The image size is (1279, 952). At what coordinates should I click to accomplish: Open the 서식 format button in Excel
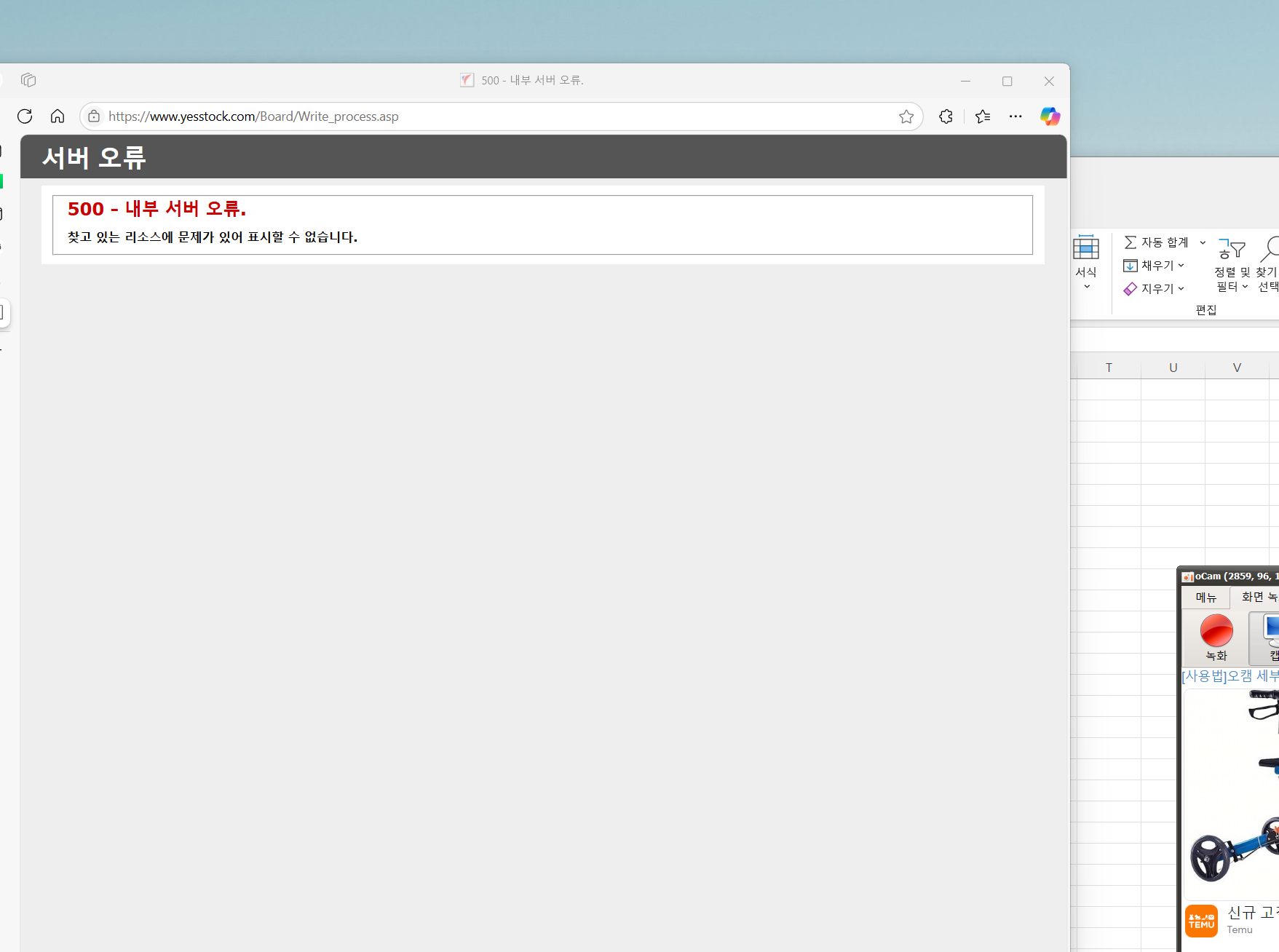click(x=1086, y=262)
